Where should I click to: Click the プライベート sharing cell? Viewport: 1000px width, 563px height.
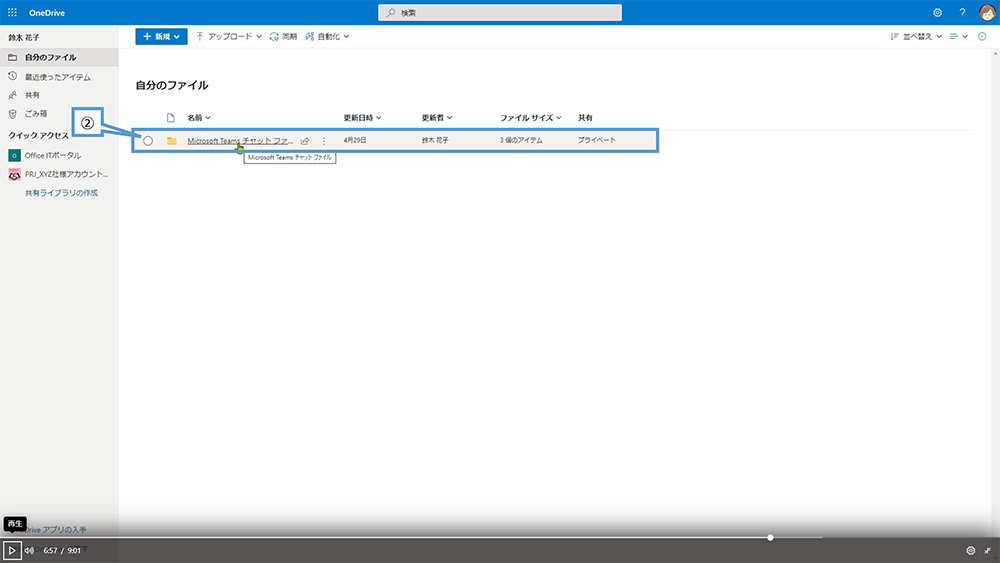pos(596,140)
